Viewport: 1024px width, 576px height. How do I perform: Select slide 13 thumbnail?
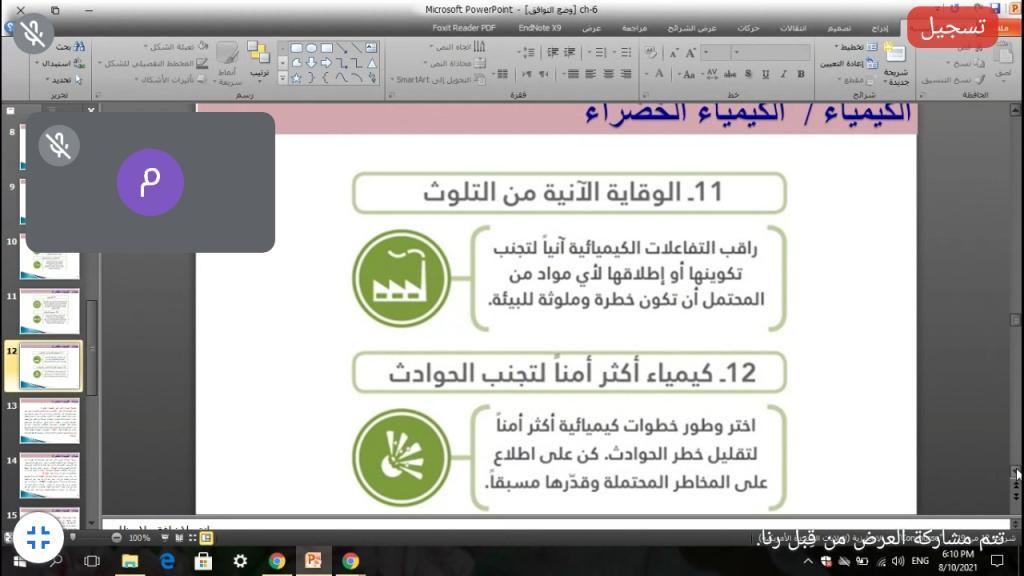[x=49, y=420]
